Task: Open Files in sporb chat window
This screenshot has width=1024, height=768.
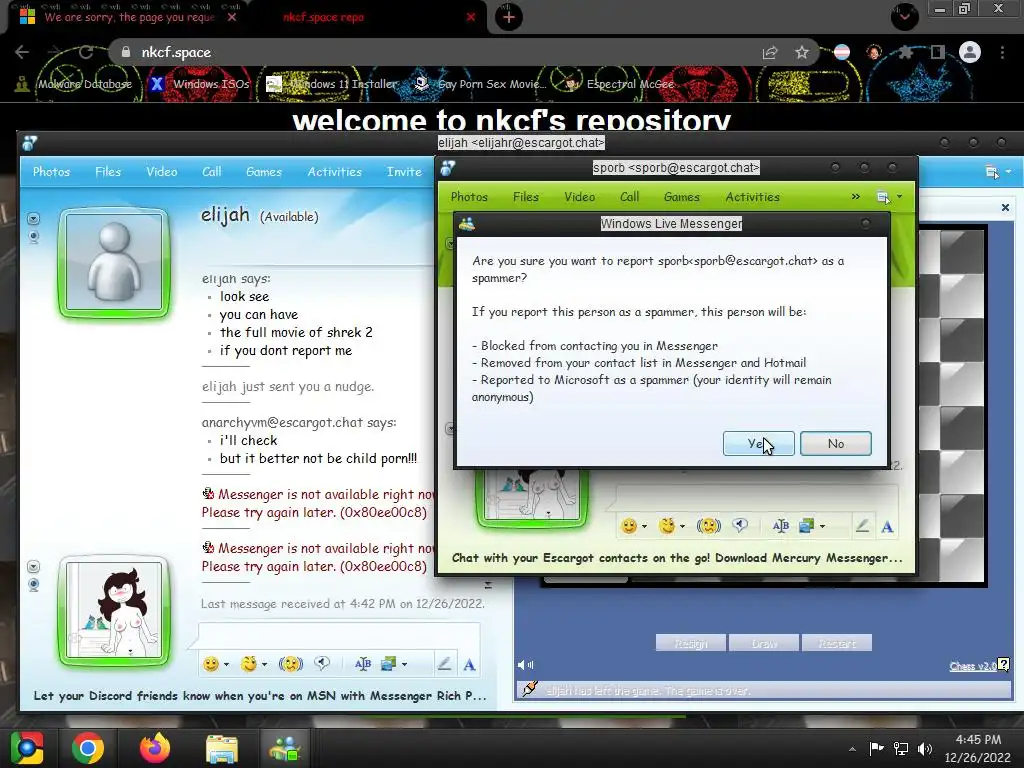Action: point(526,197)
